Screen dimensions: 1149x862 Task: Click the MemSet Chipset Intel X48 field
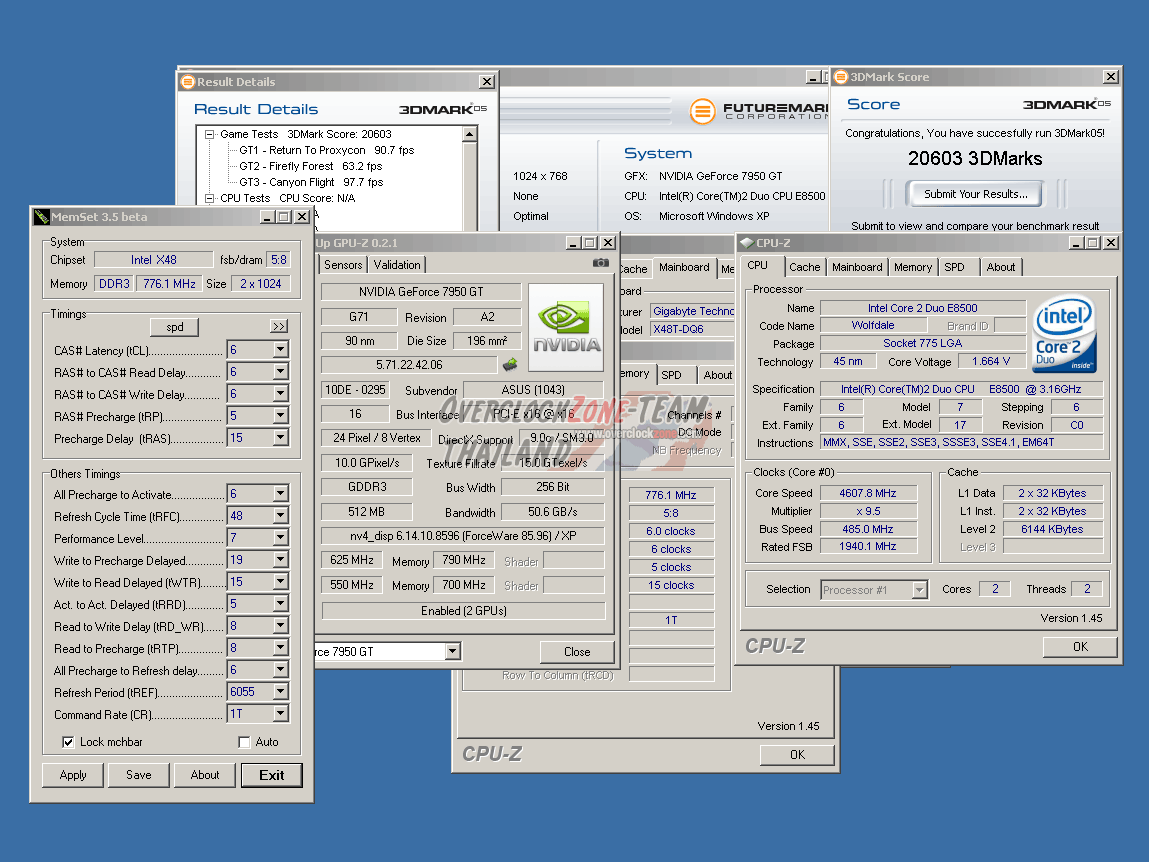click(153, 259)
